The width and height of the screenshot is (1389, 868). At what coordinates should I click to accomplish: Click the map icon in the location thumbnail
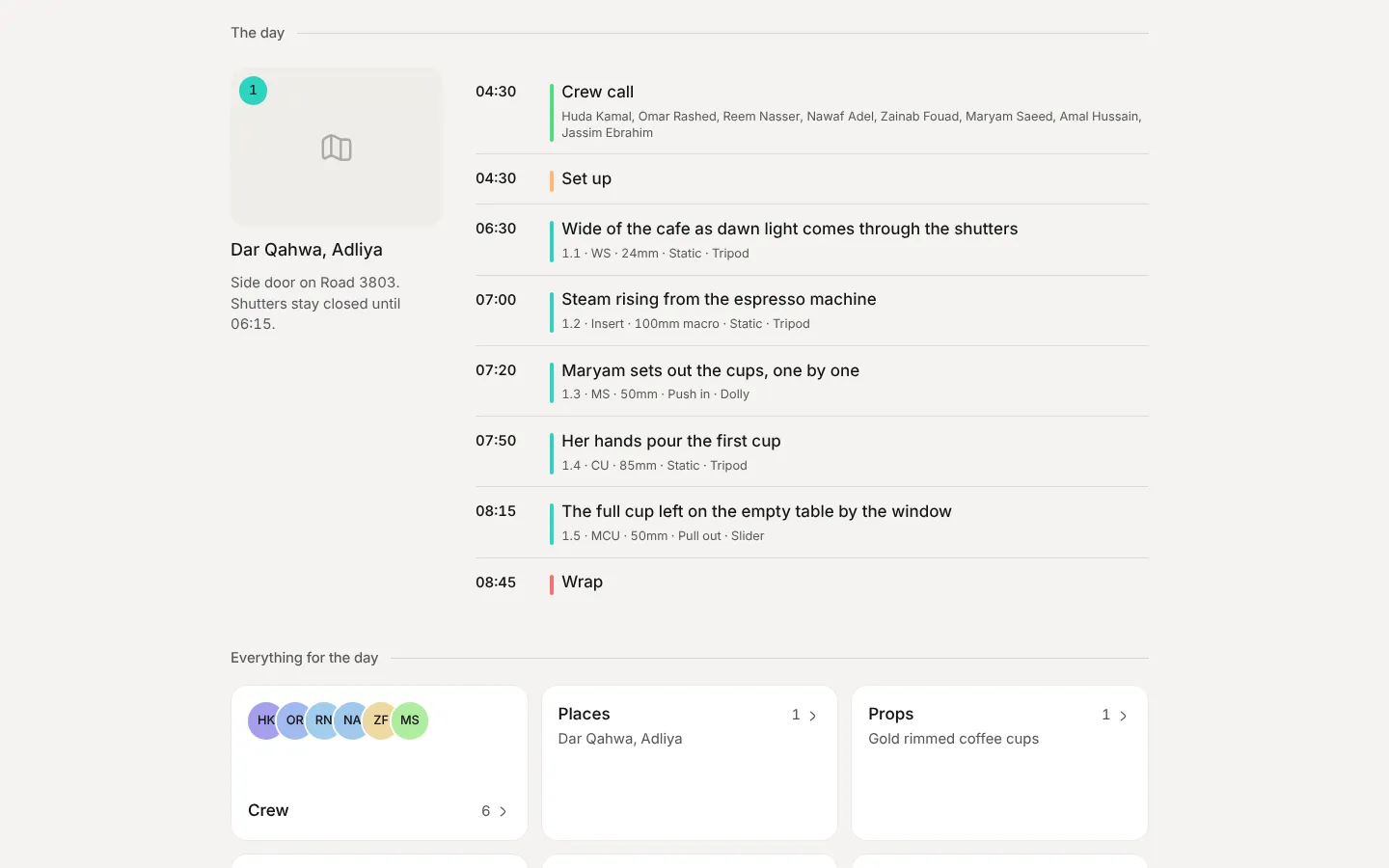coord(337,148)
